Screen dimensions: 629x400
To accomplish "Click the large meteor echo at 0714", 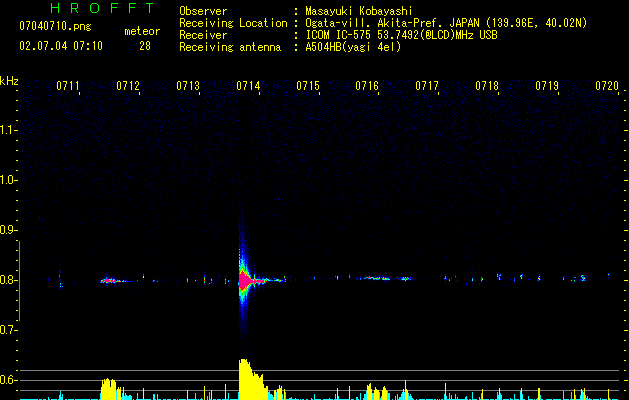I will [245, 280].
